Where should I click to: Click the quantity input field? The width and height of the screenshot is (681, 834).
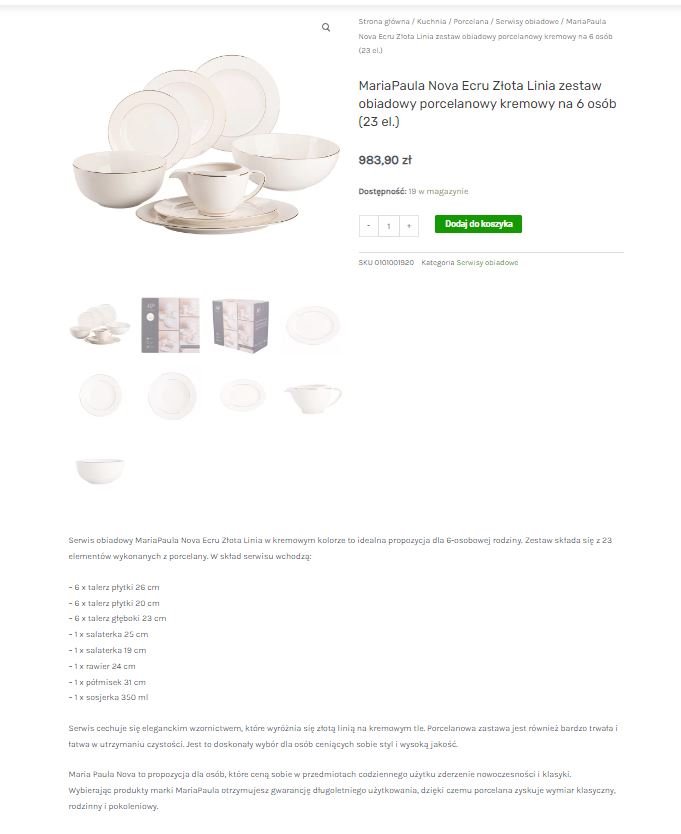point(388,226)
